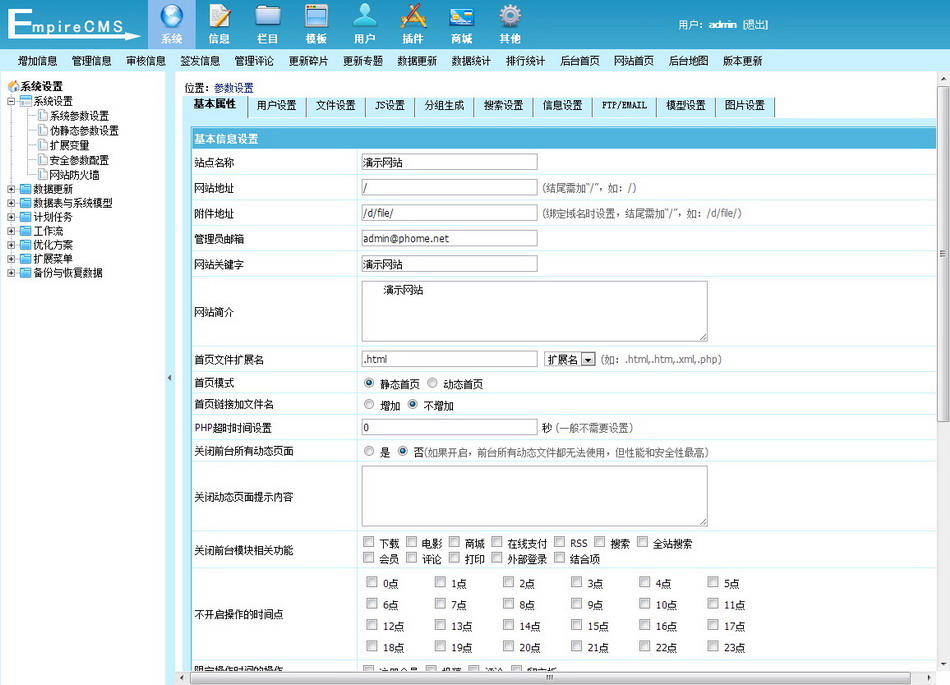Select the 动态首页 radio button
Image resolution: width=950 pixels, height=685 pixels.
pyautogui.click(x=432, y=383)
